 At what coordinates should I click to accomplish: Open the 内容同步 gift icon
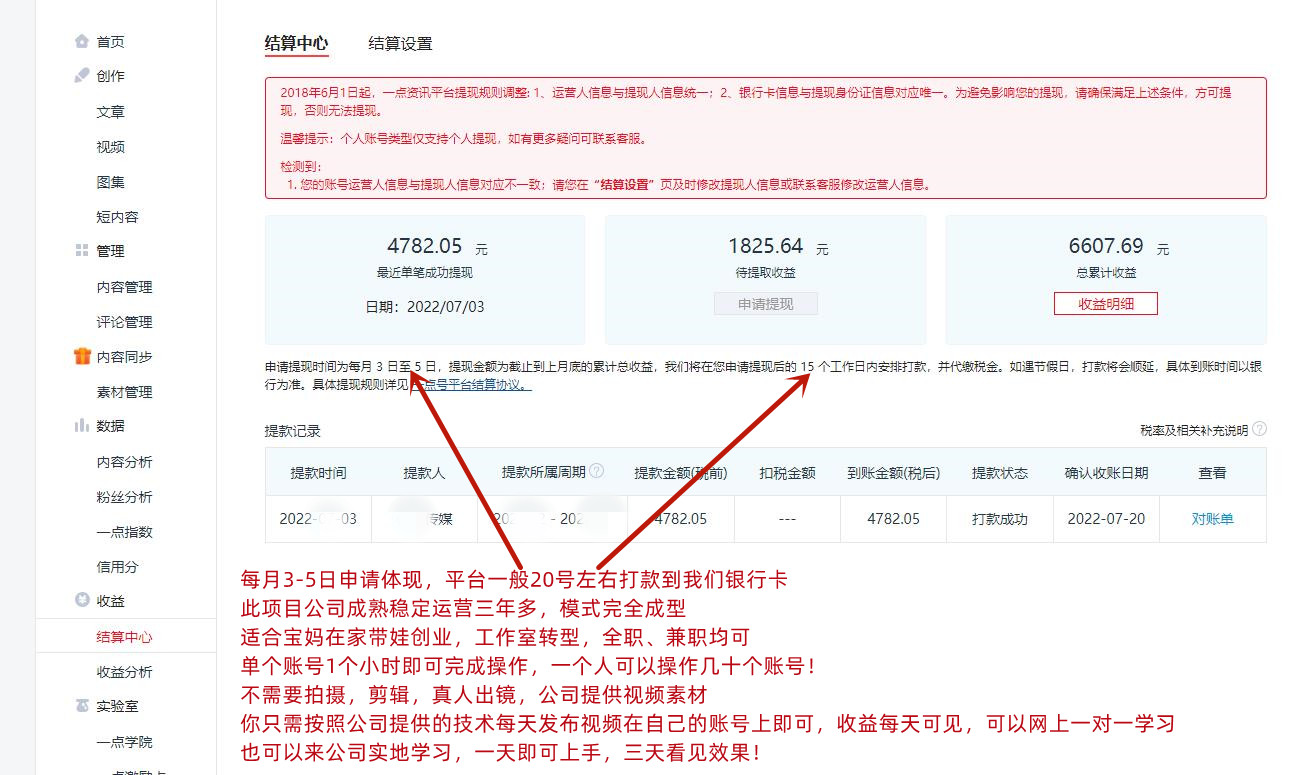tap(83, 356)
